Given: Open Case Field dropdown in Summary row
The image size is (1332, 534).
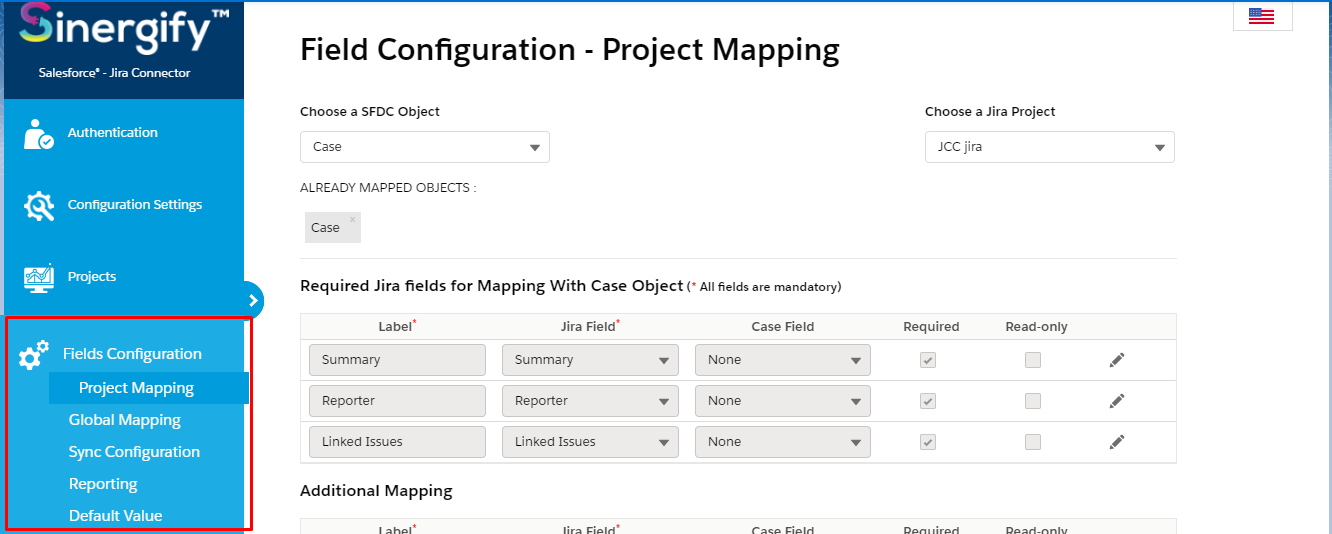Looking at the screenshot, I should click(783, 360).
